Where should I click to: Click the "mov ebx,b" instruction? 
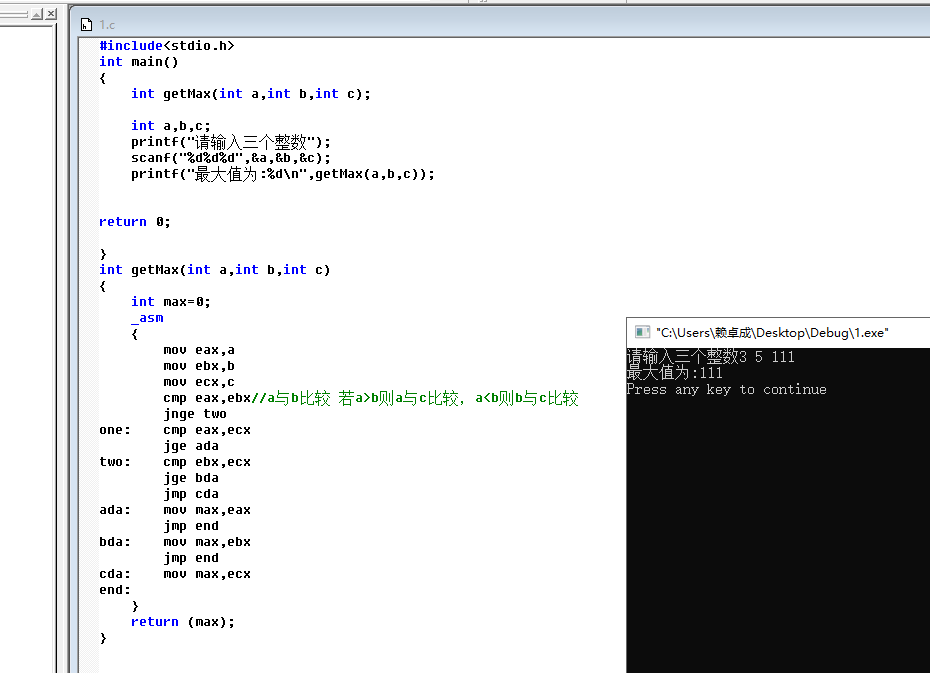coord(199,366)
